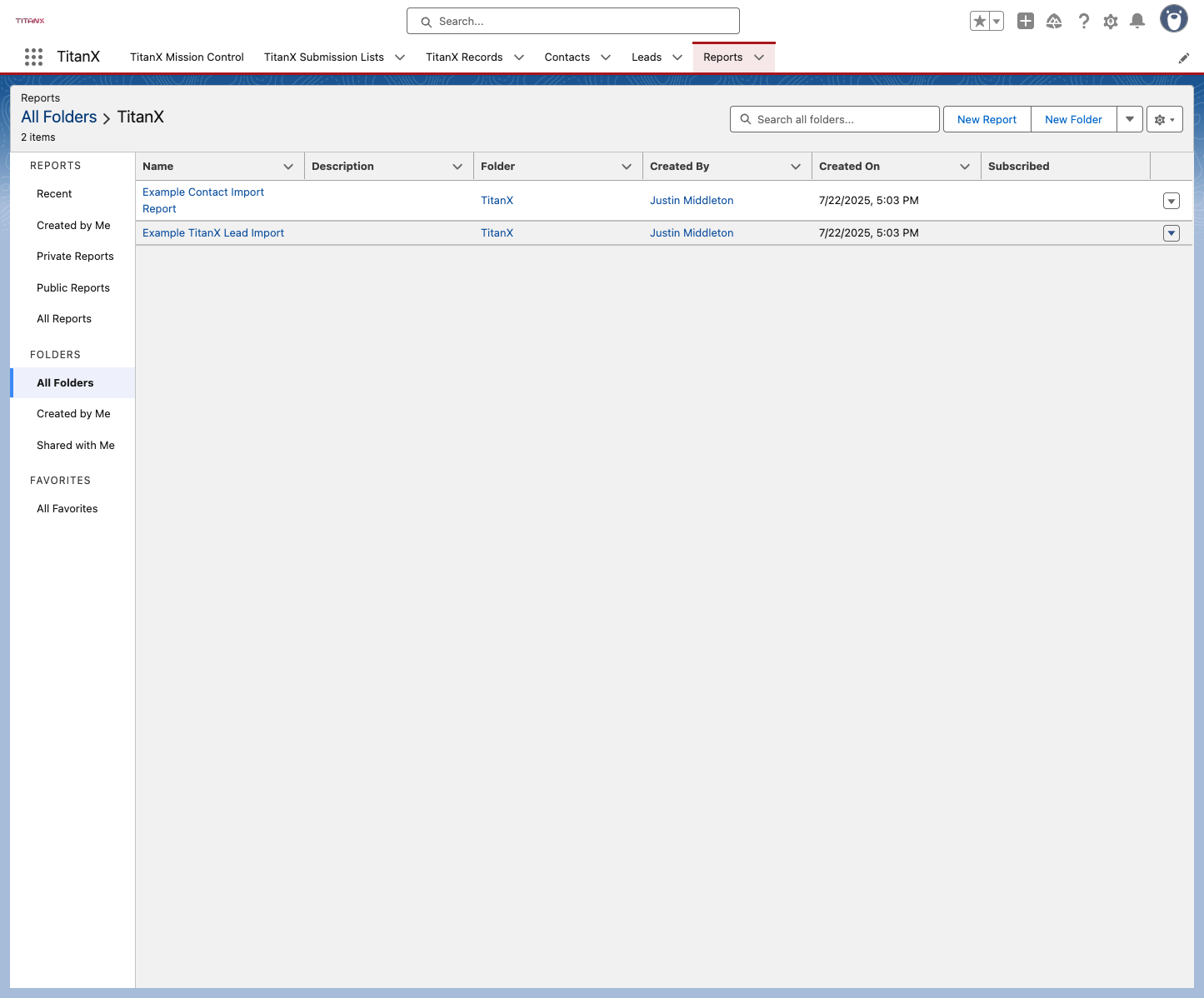Open the more actions dropdown beside New Folder
The width and height of the screenshot is (1204, 998).
[1130, 119]
